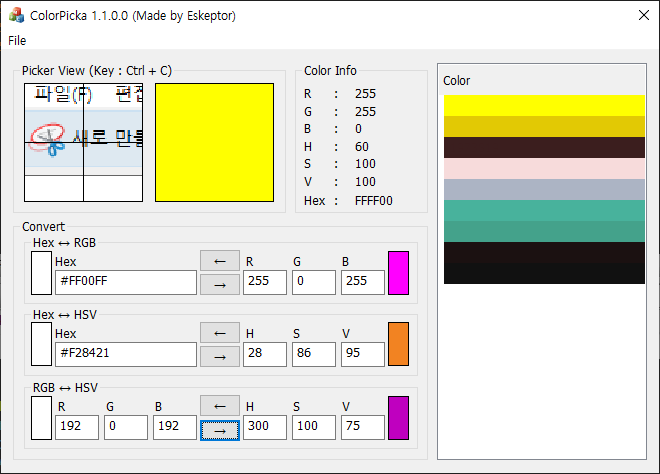Close the ColorPicka window
The width and height of the screenshot is (660, 474).
pos(644,15)
